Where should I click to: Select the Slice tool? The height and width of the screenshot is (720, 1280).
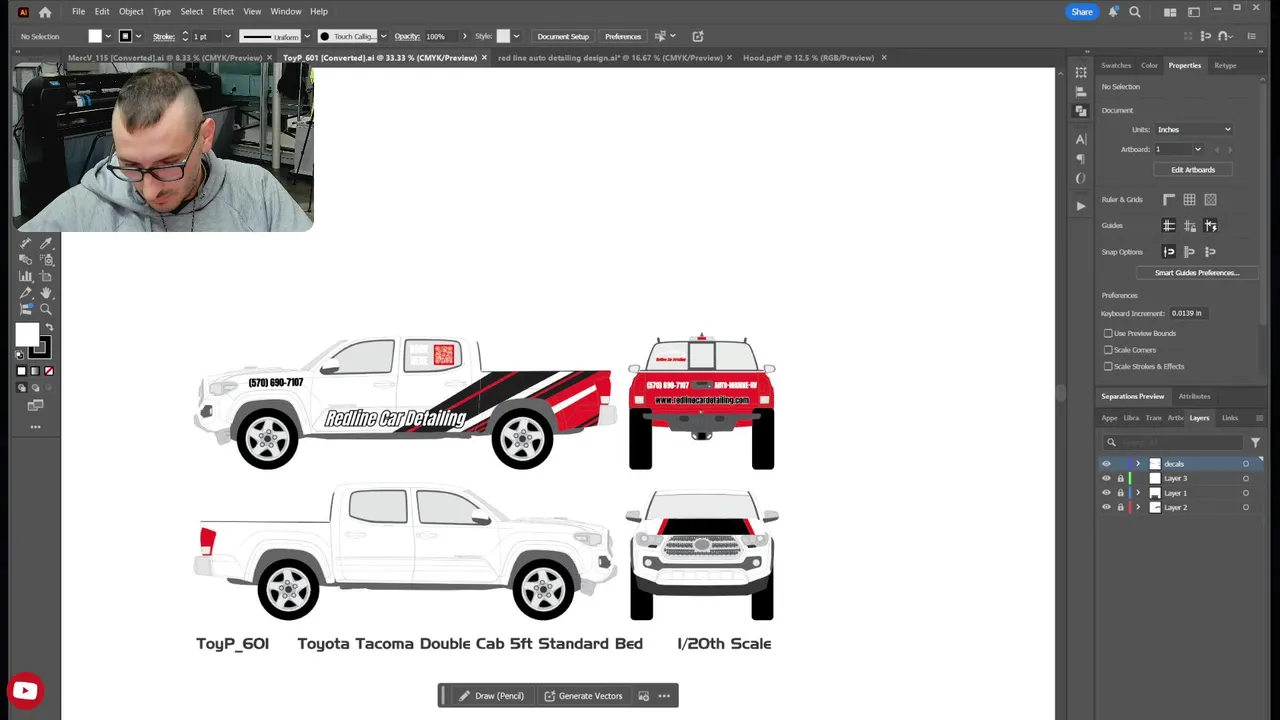click(26, 294)
